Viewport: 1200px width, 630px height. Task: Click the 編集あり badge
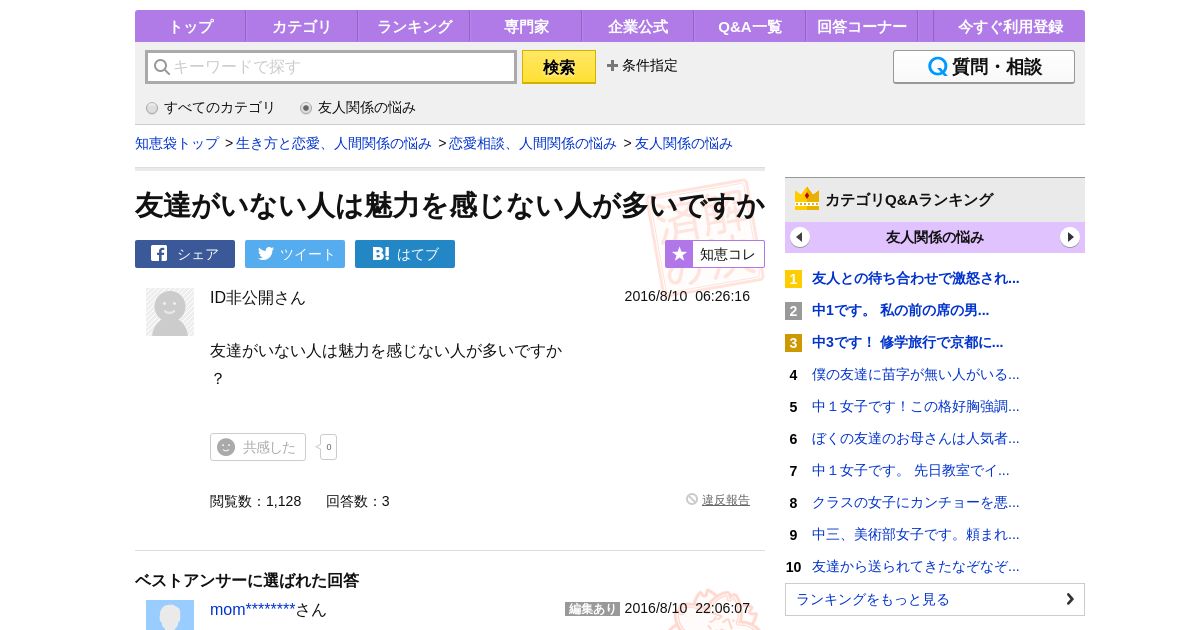(592, 609)
